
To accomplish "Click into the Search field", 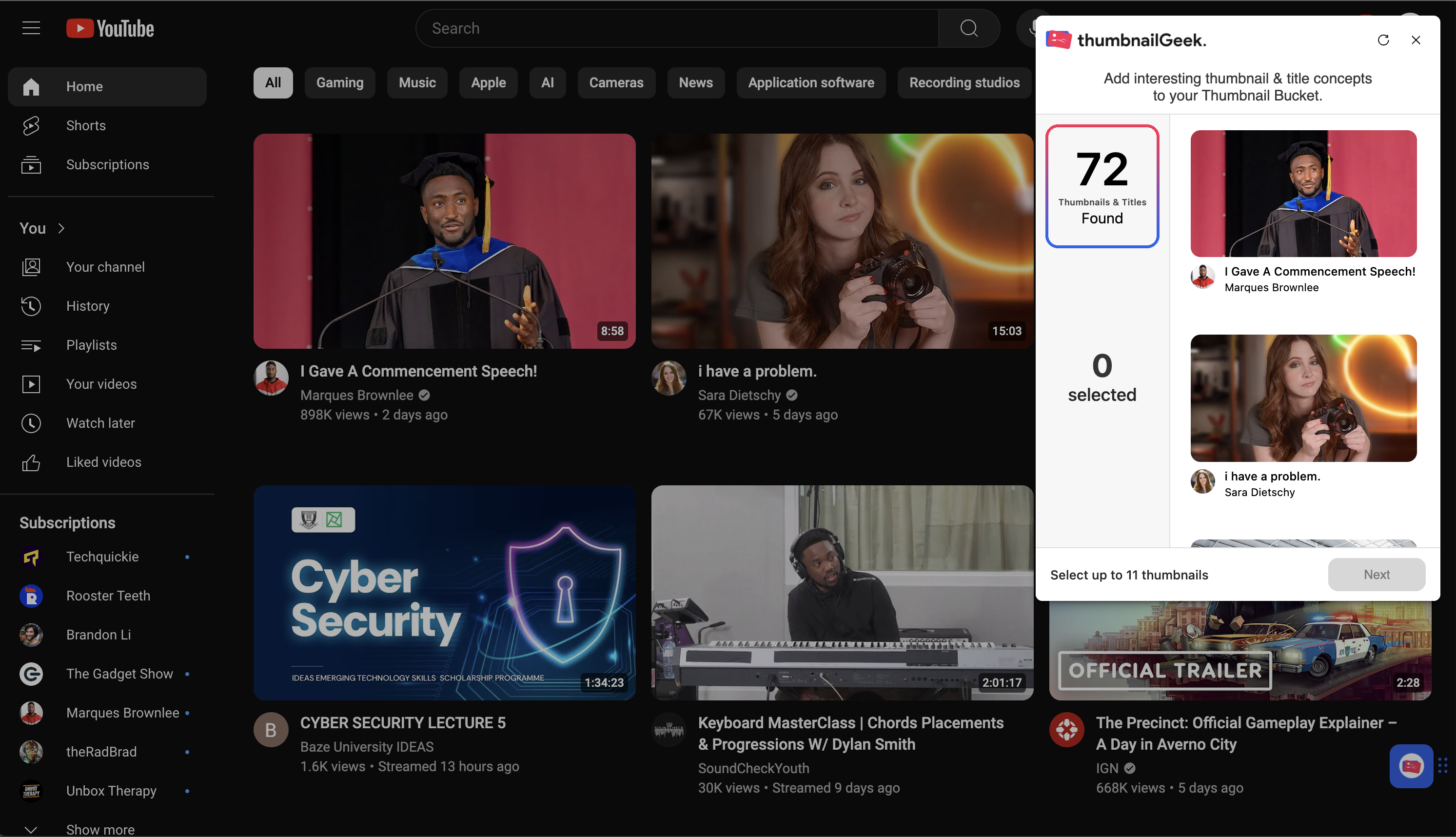I will click(678, 28).
